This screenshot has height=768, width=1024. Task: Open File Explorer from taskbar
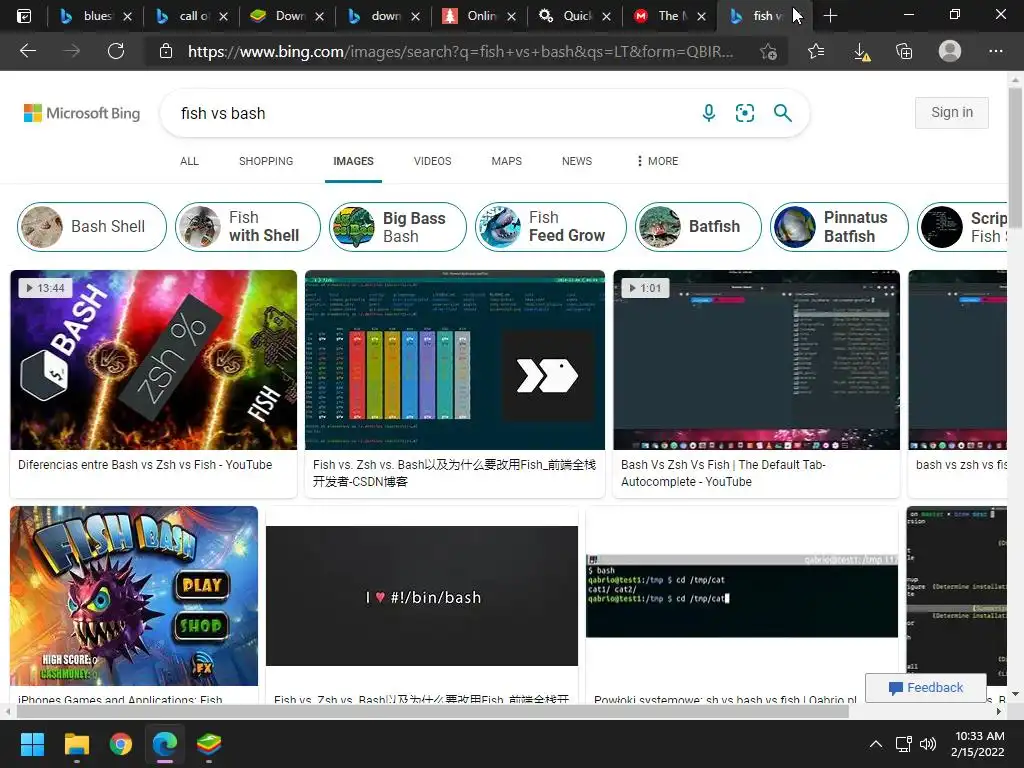pyautogui.click(x=76, y=744)
